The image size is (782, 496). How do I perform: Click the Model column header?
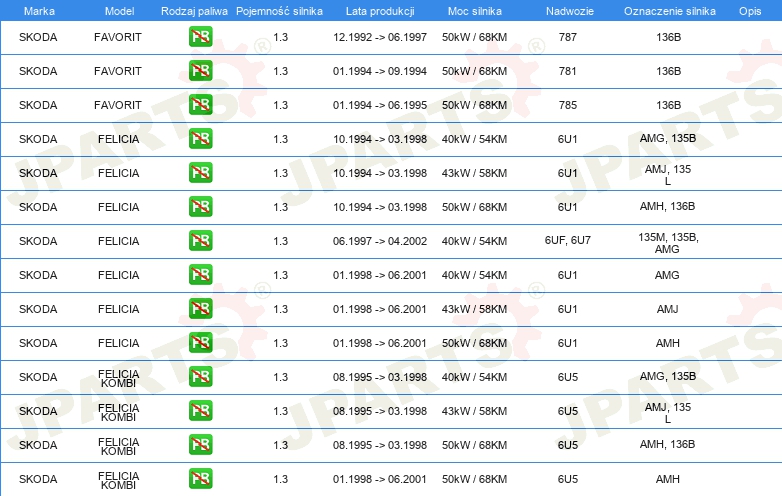(x=119, y=11)
